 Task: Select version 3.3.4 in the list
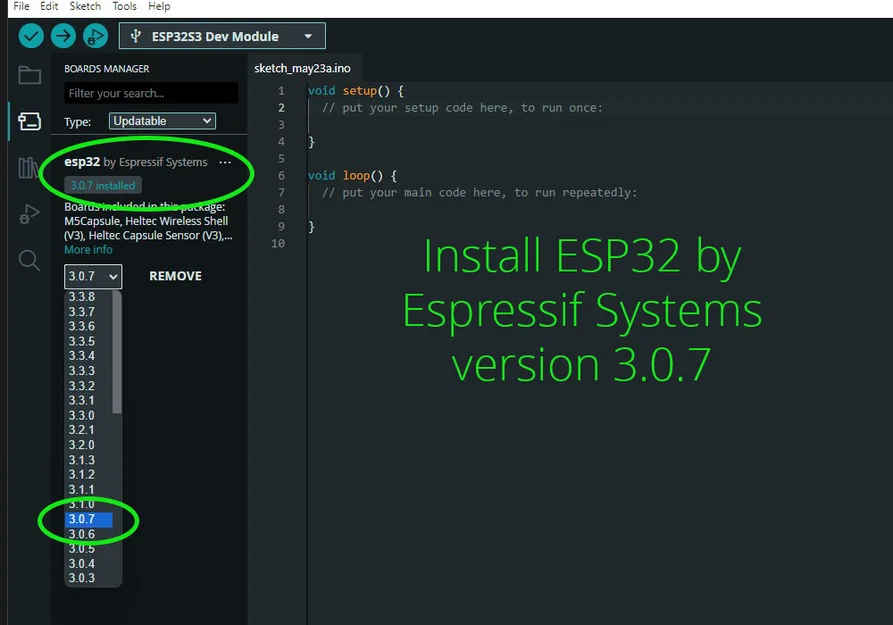(88, 356)
